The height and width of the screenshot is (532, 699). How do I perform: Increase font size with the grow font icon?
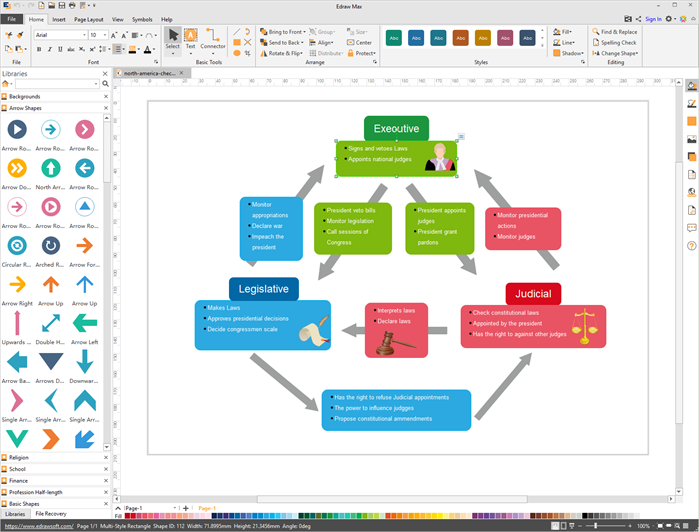tap(114, 35)
